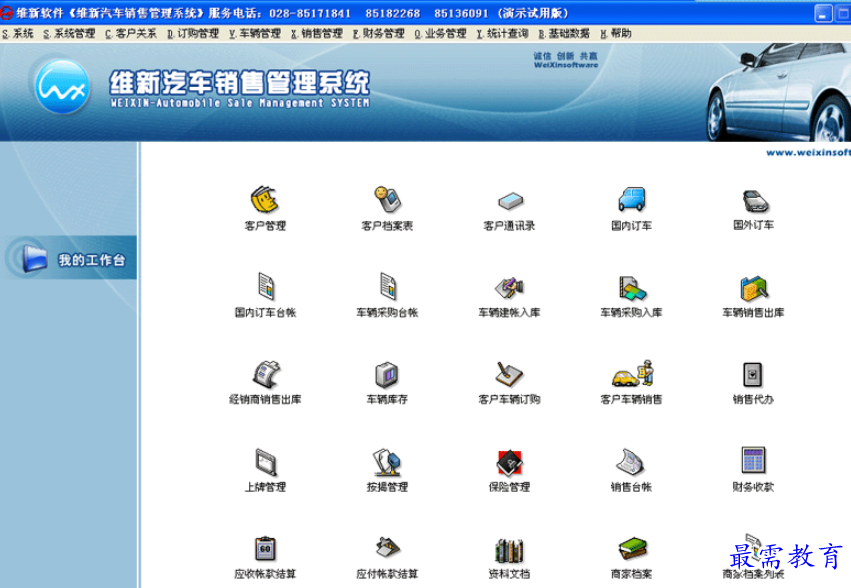Launch the 上牌管理 icon
The image size is (851, 588).
click(x=265, y=462)
